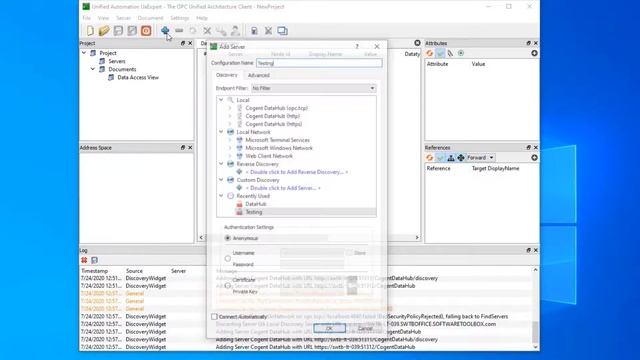Open the Document menu
The width and height of the screenshot is (640, 360).
(150, 18)
